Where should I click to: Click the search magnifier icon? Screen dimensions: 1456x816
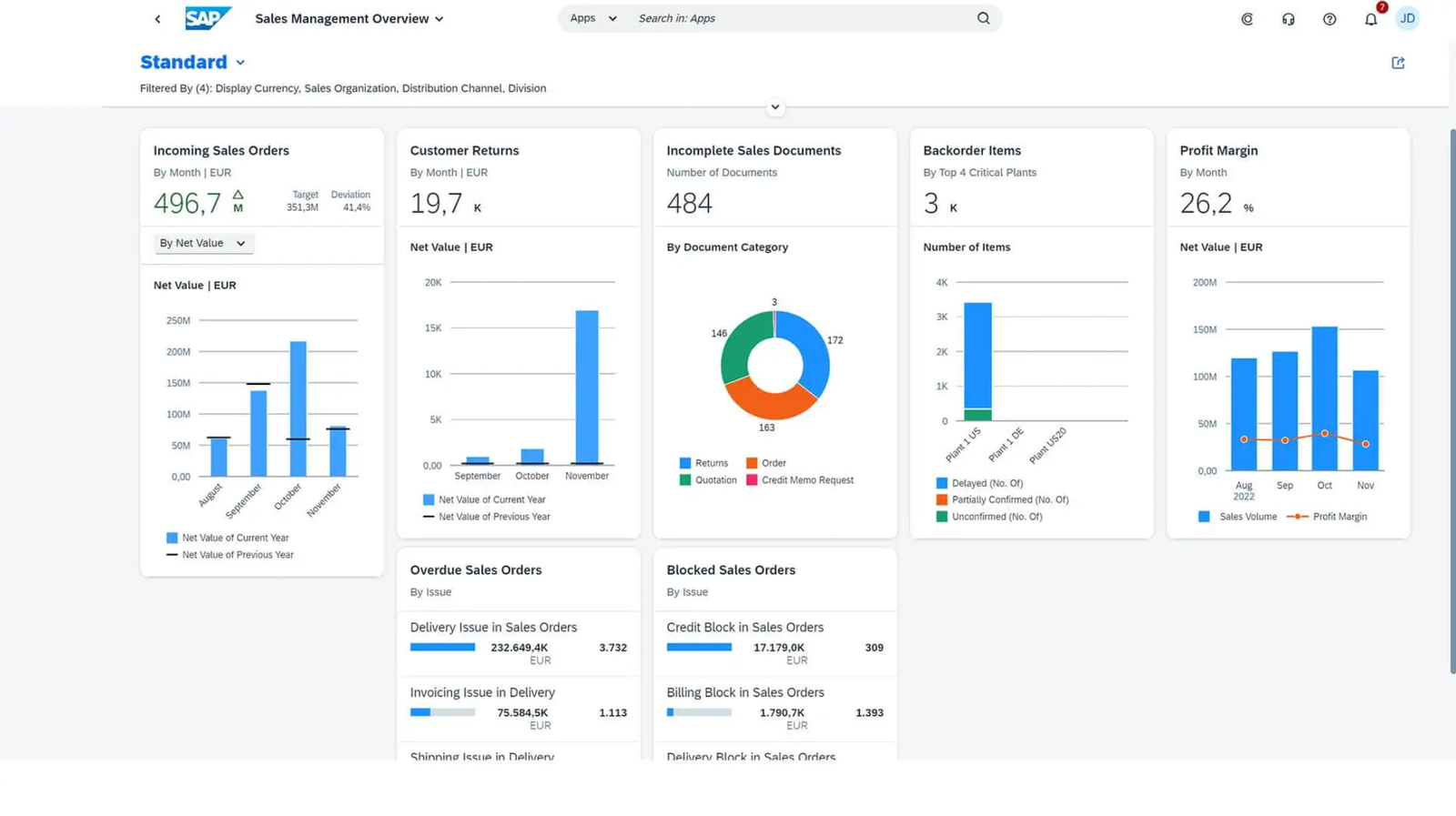click(983, 18)
